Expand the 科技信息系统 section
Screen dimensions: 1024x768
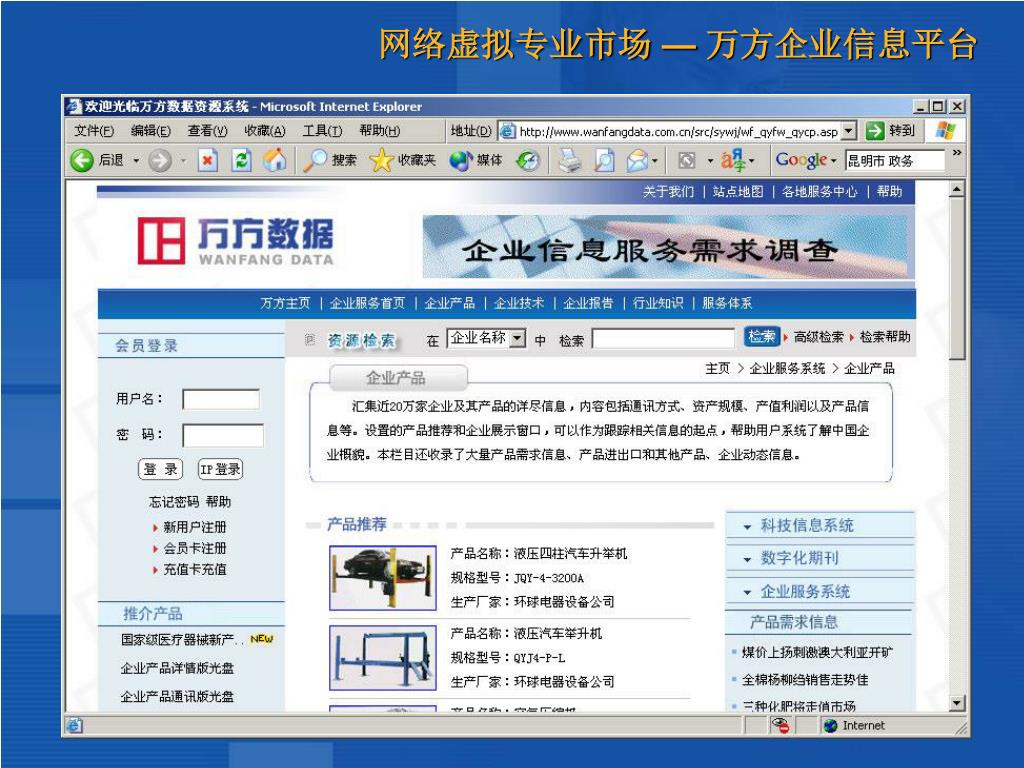tap(748, 526)
